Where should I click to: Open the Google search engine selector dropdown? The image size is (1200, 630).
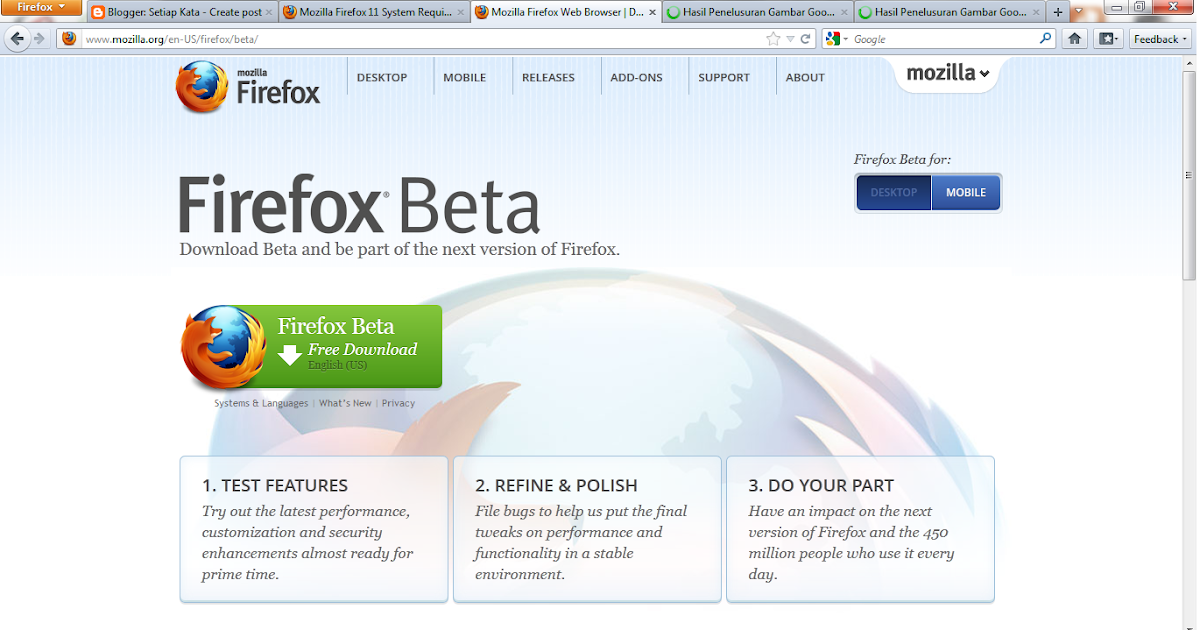pyautogui.click(x=836, y=39)
